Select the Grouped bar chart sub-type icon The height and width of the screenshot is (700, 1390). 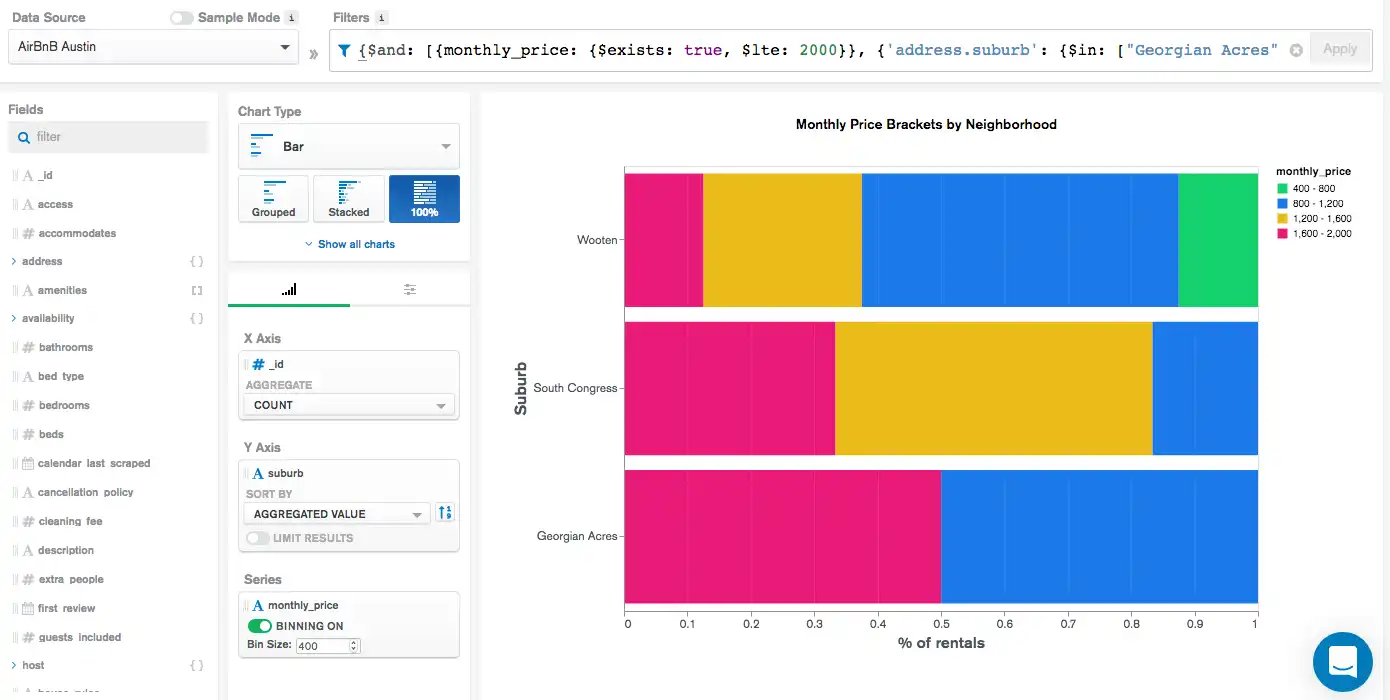(273, 198)
